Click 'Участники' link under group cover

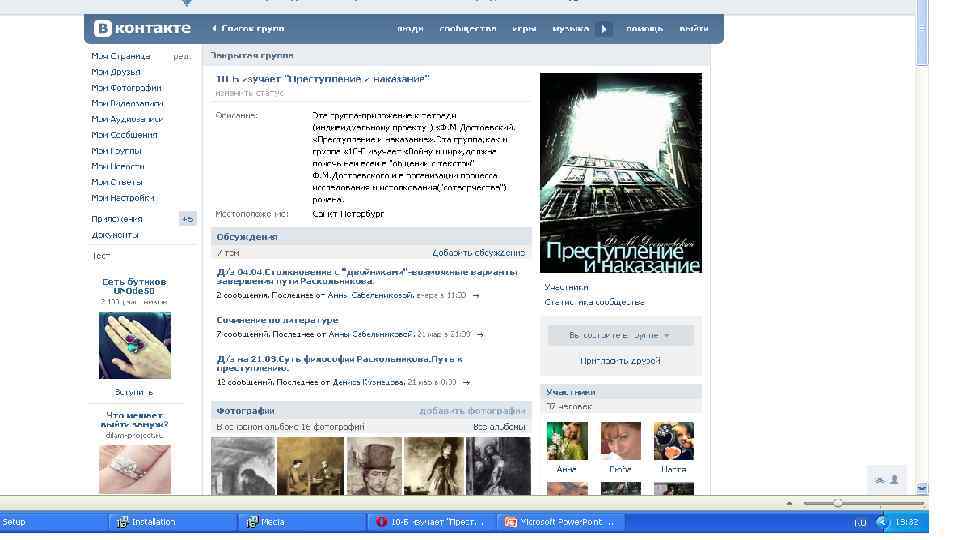[566, 287]
